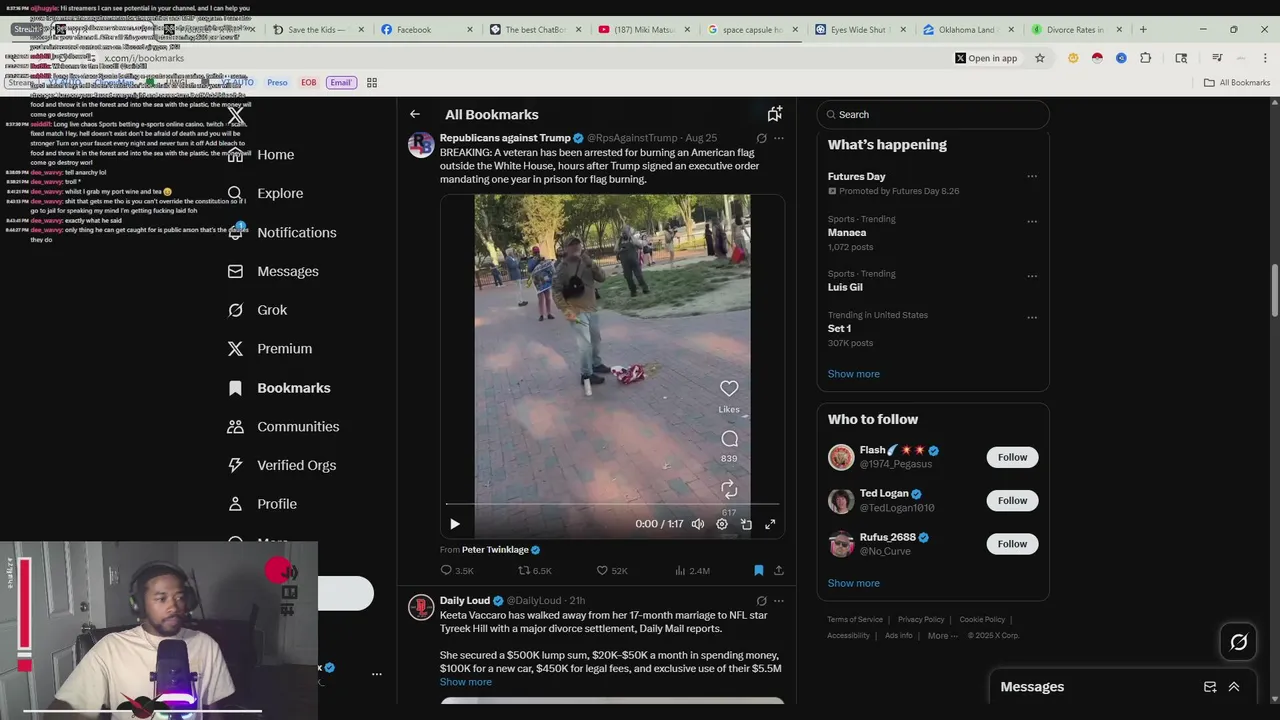1280x720 pixels.
Task: Enable picture-in-picture on the video
Action: click(746, 524)
